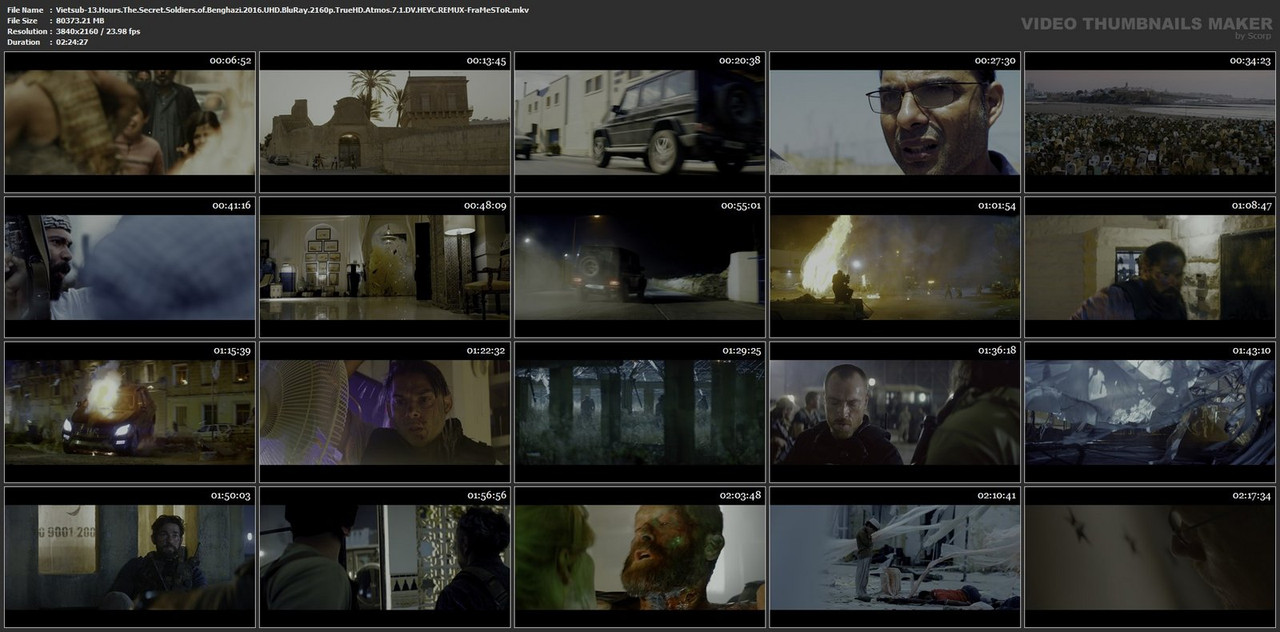The height and width of the screenshot is (632, 1280).
Task: Click the 00:27:30 man-with-glasses thumbnail
Action: [895, 122]
